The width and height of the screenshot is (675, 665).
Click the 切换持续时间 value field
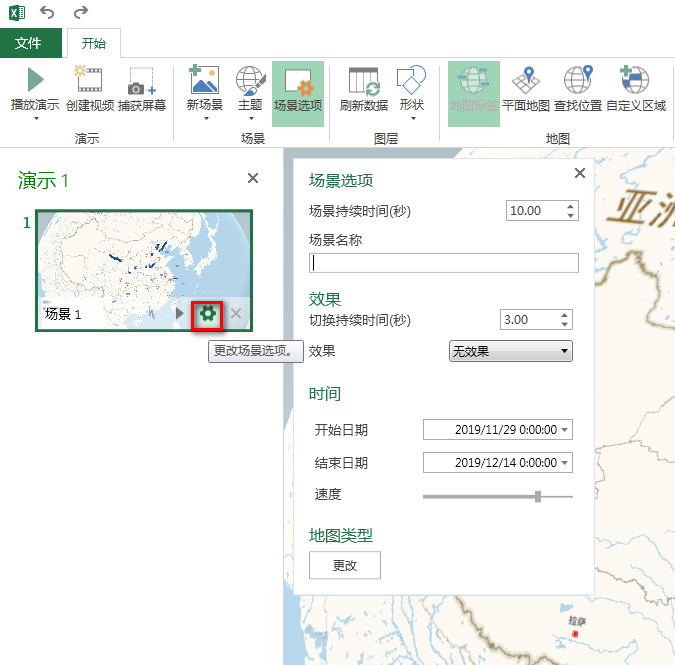click(528, 320)
